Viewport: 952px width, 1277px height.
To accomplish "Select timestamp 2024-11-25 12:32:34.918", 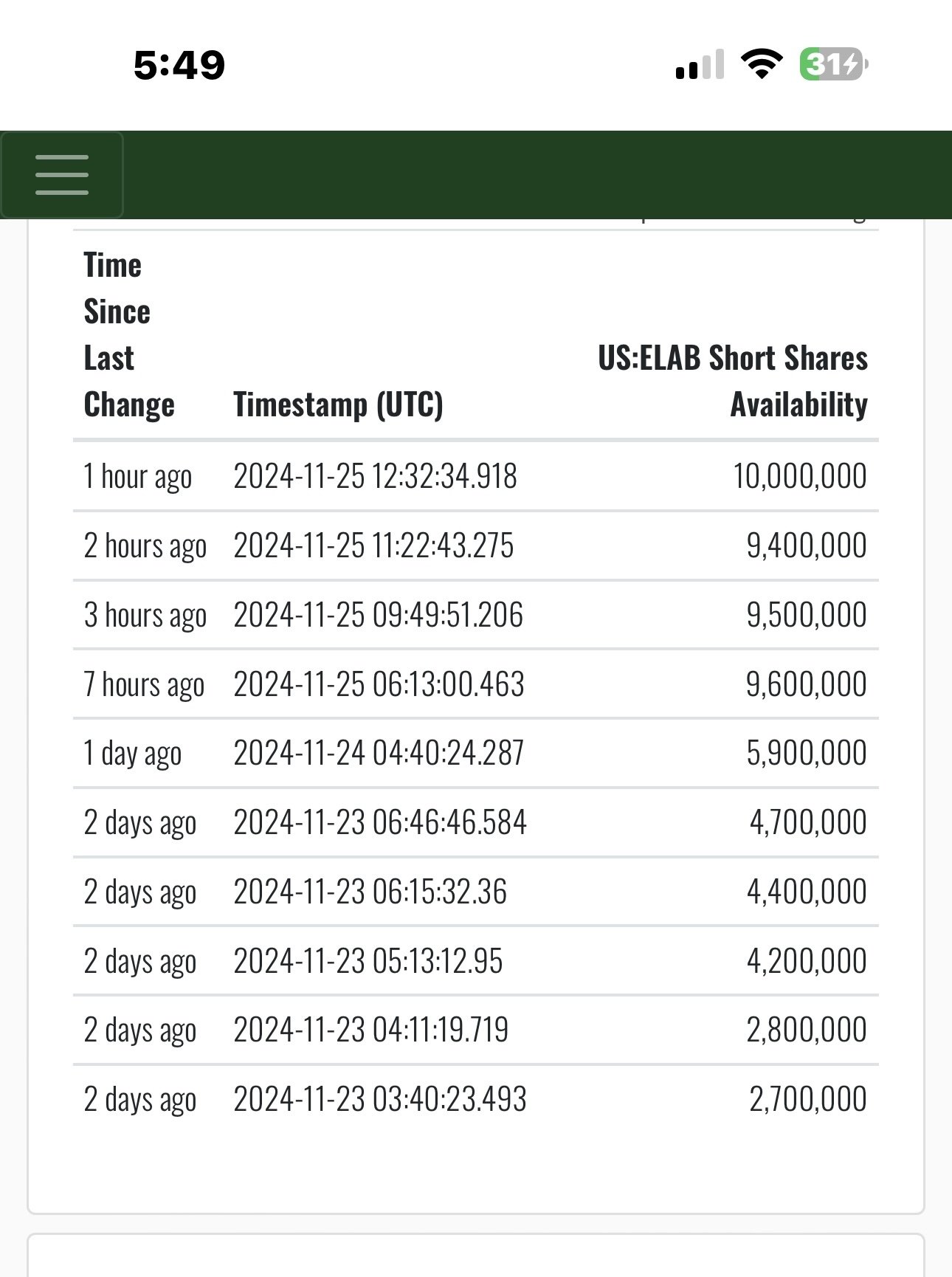I will point(376,476).
